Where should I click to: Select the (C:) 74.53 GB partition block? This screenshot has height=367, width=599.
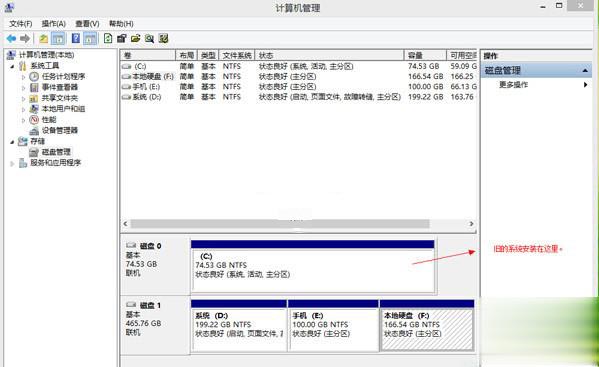pos(312,266)
